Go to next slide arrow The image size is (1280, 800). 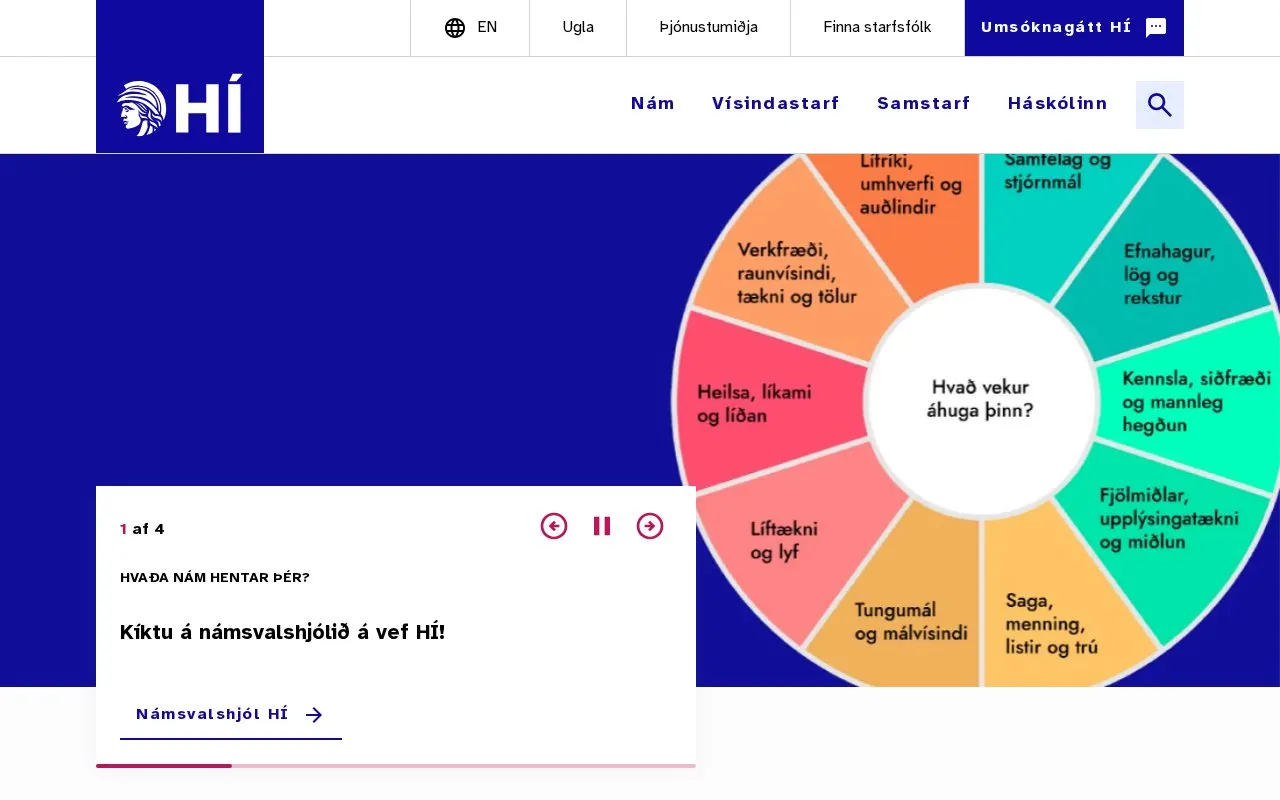650,526
